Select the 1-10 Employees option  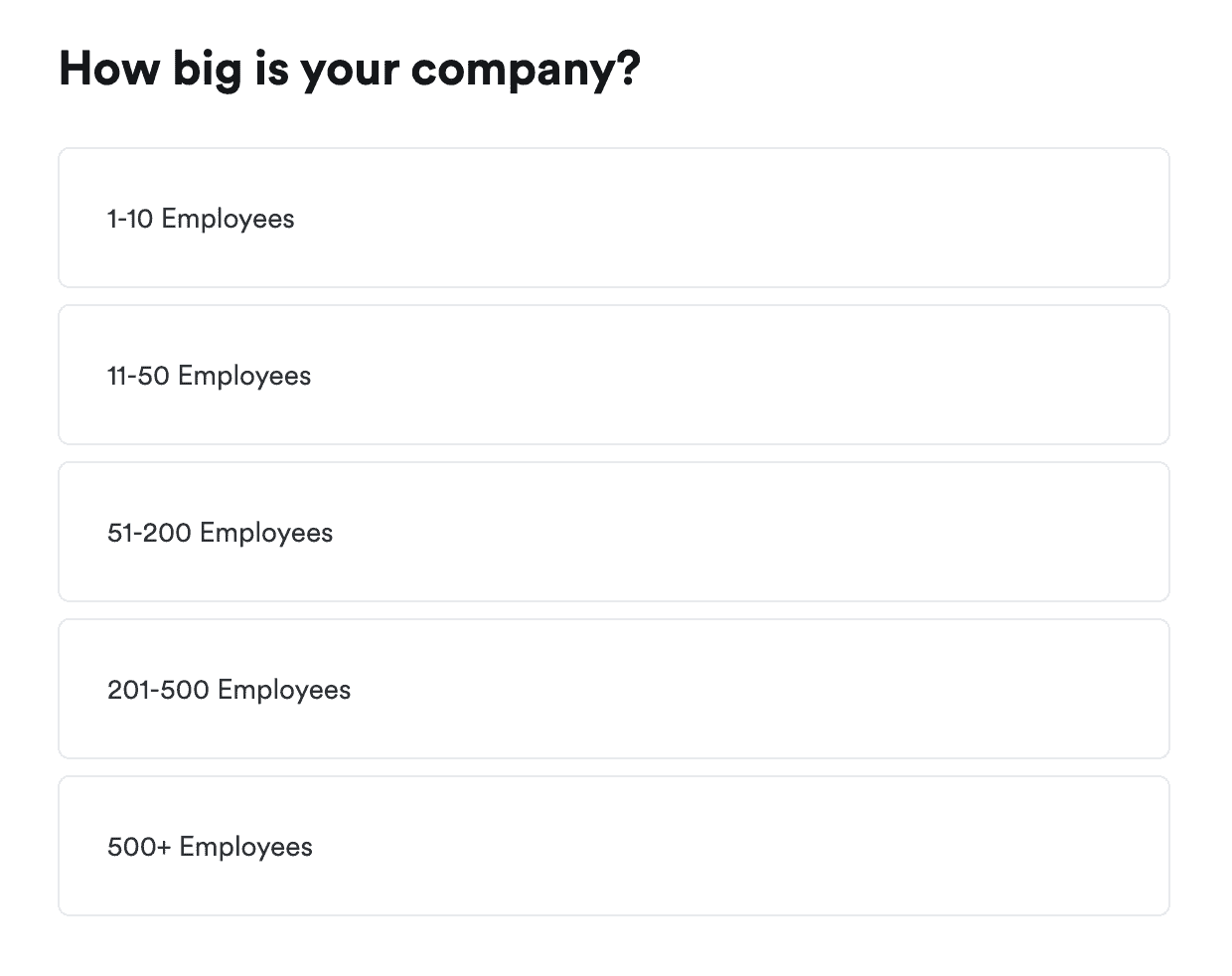[x=613, y=219]
